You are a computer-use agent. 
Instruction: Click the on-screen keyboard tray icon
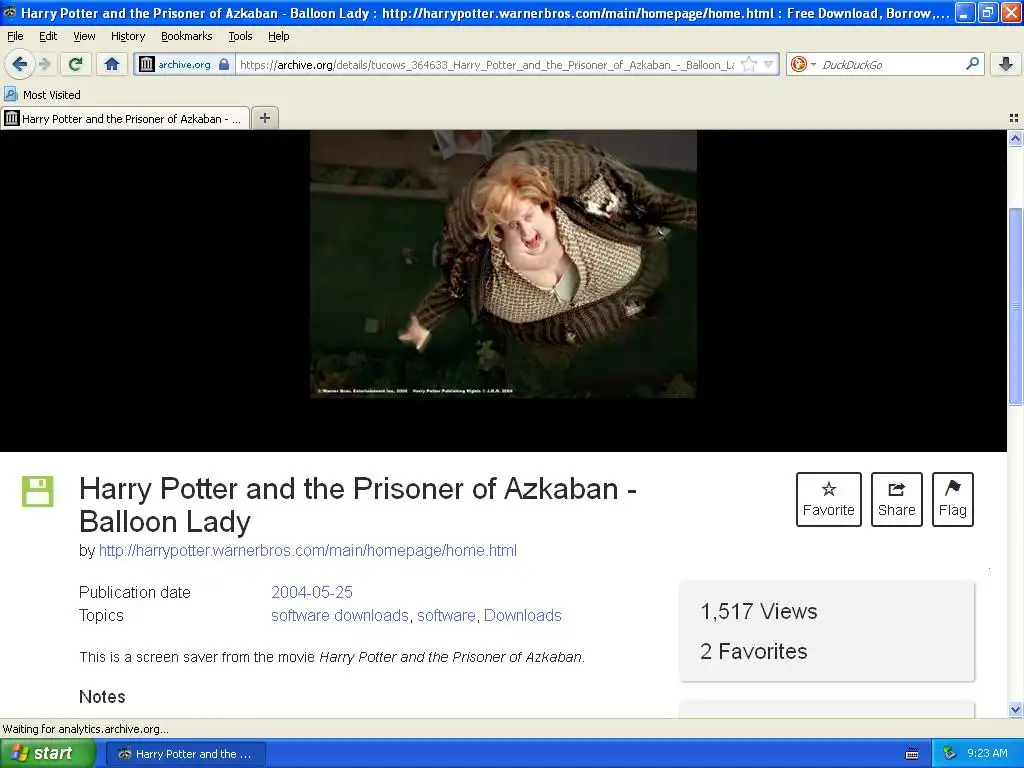[x=912, y=754]
